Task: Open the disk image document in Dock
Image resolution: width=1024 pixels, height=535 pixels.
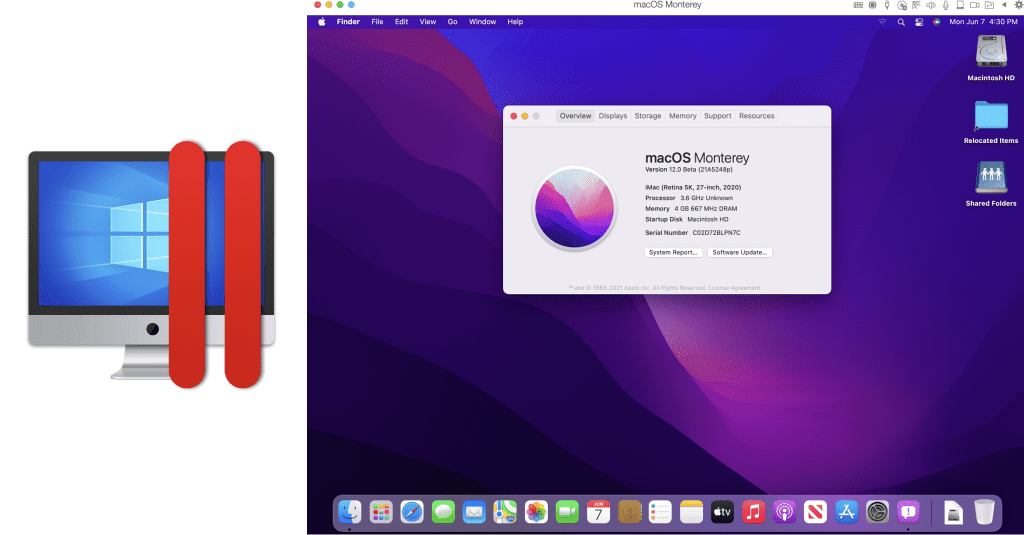Action: pyautogui.click(x=953, y=512)
